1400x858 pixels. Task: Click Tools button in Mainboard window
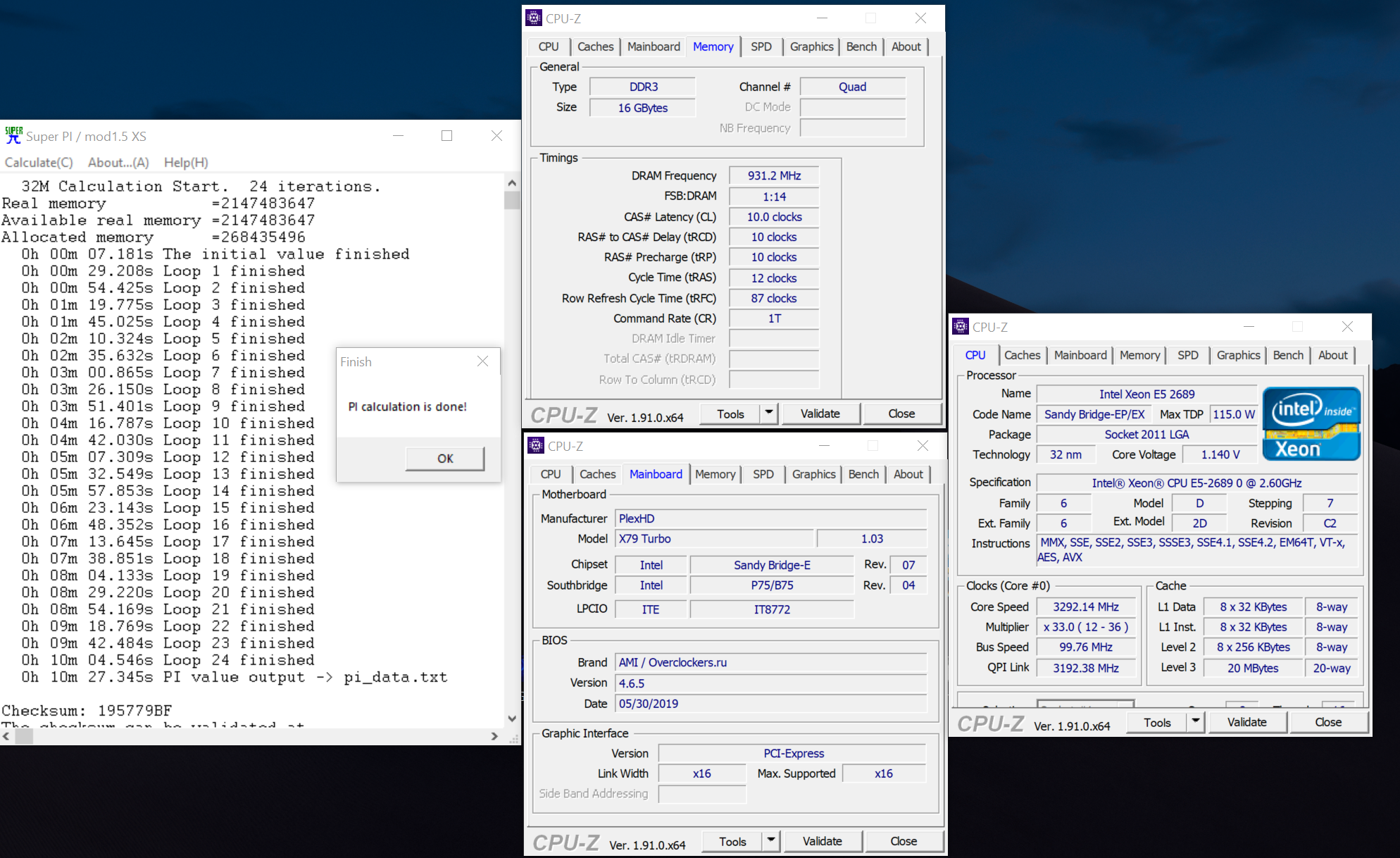(x=732, y=841)
